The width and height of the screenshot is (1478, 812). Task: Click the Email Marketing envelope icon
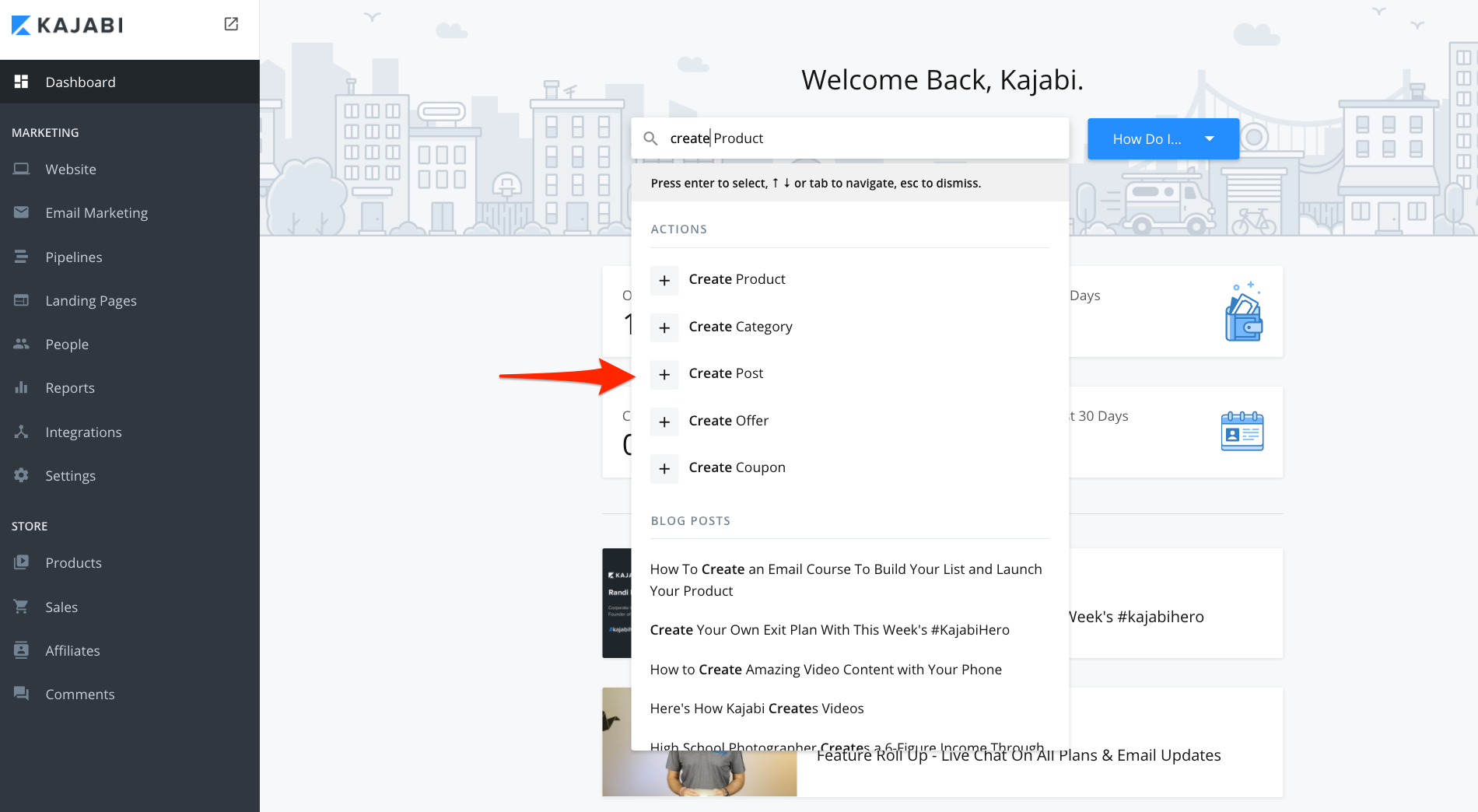coord(21,212)
